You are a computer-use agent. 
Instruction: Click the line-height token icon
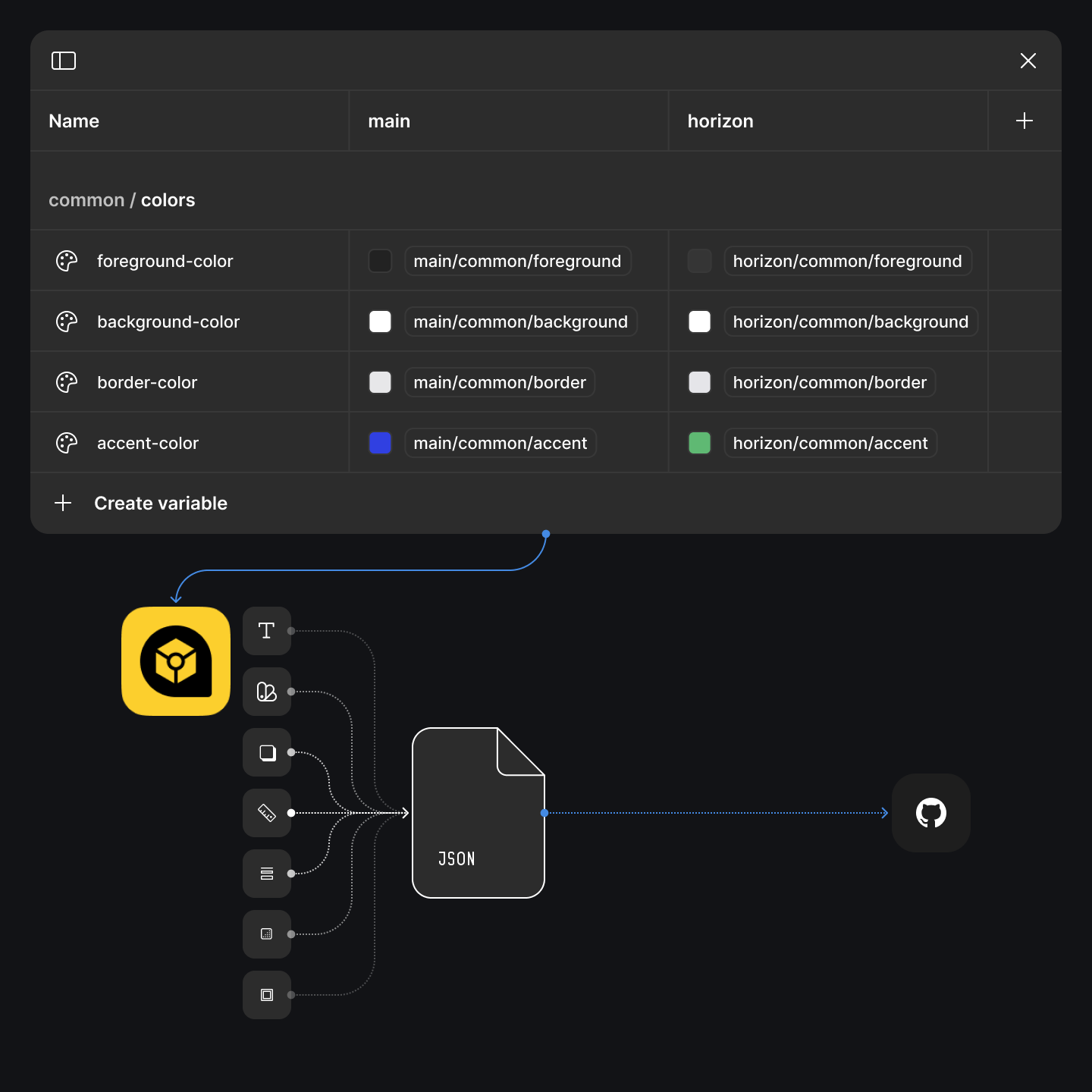click(266, 873)
